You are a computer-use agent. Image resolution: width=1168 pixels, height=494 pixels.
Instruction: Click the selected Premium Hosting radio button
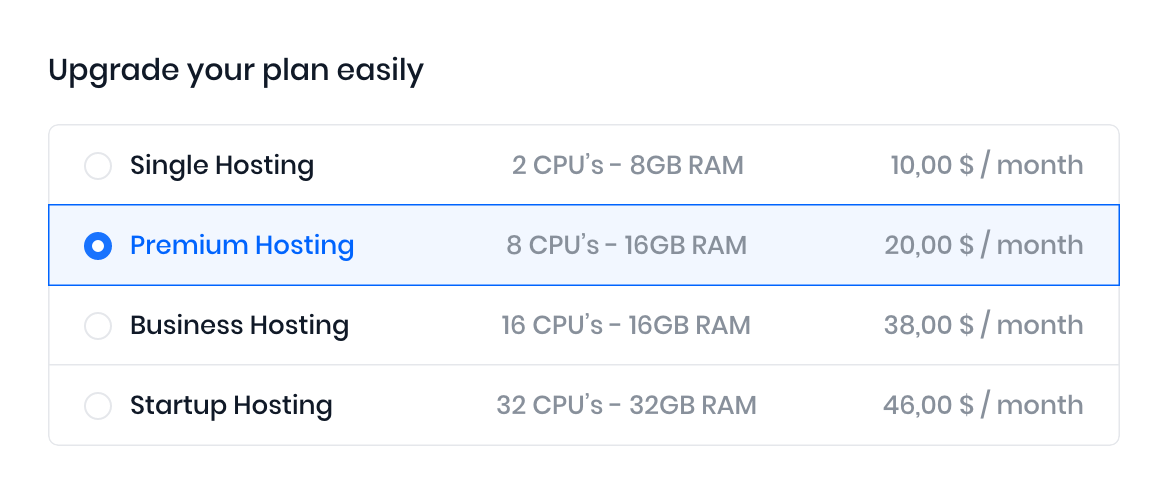tap(98, 245)
